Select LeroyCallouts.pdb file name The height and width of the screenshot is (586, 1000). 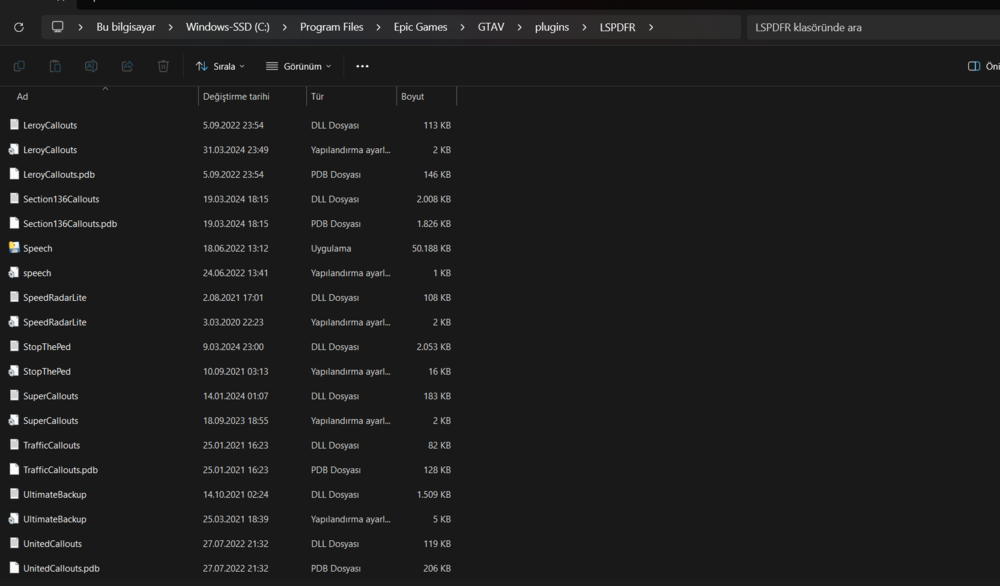[x=59, y=174]
